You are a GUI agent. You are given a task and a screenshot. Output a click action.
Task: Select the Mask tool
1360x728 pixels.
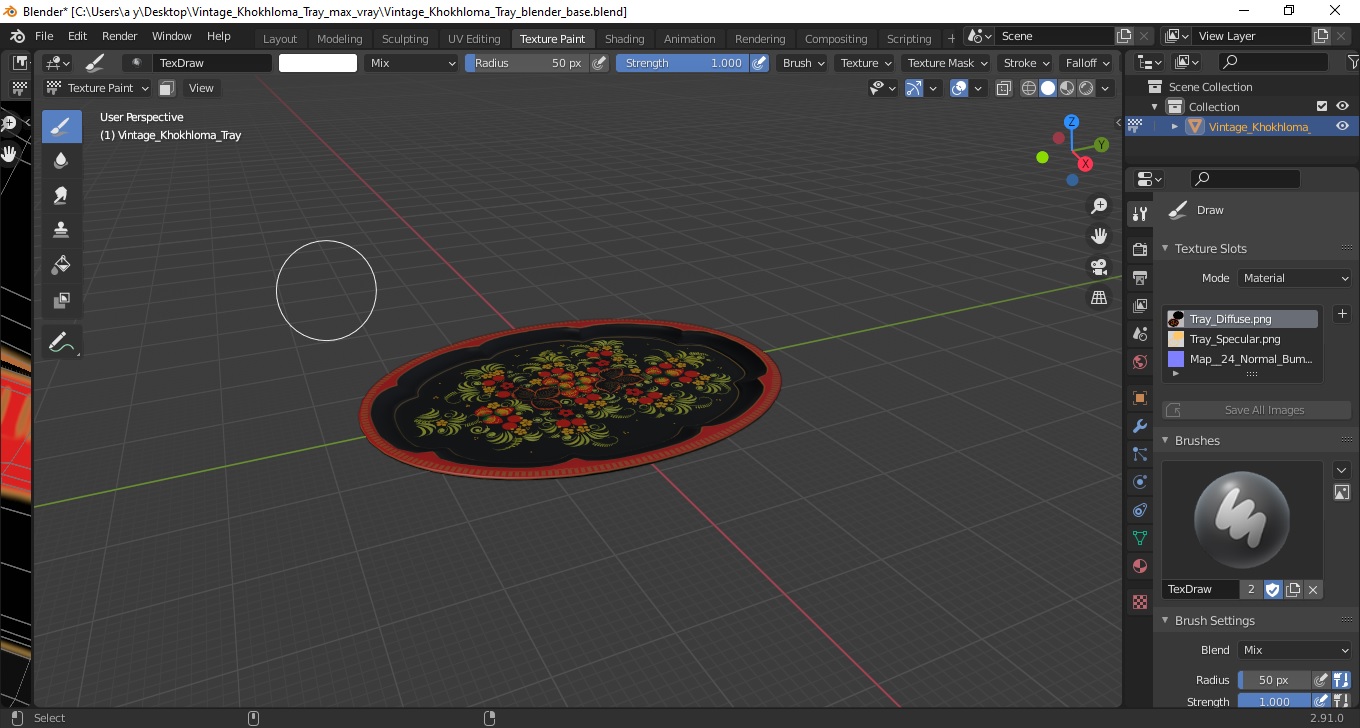[62, 300]
